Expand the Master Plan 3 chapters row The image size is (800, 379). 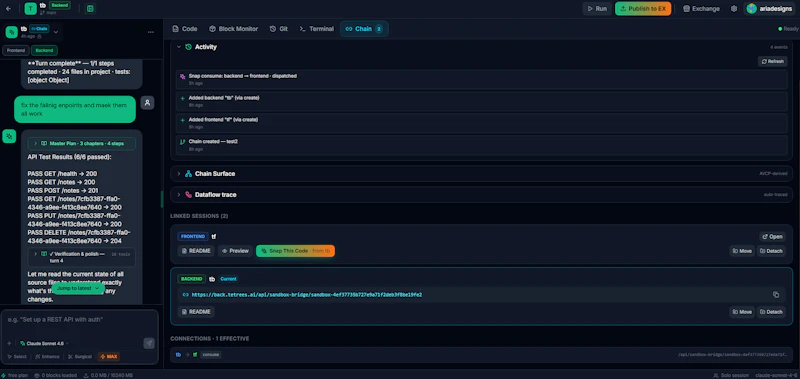[82, 143]
